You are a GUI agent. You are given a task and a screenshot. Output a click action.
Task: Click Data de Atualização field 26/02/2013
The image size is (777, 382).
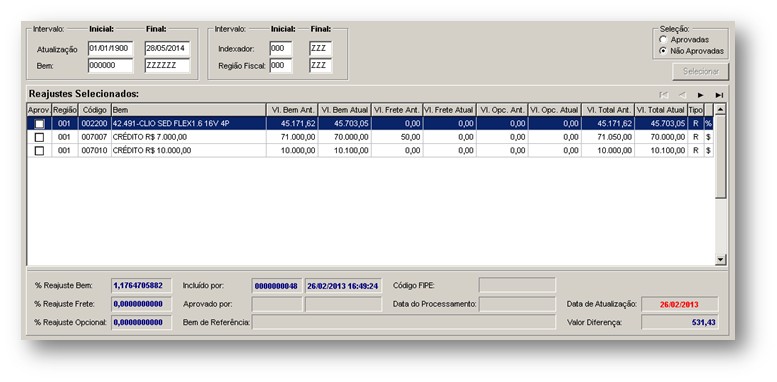[680, 304]
